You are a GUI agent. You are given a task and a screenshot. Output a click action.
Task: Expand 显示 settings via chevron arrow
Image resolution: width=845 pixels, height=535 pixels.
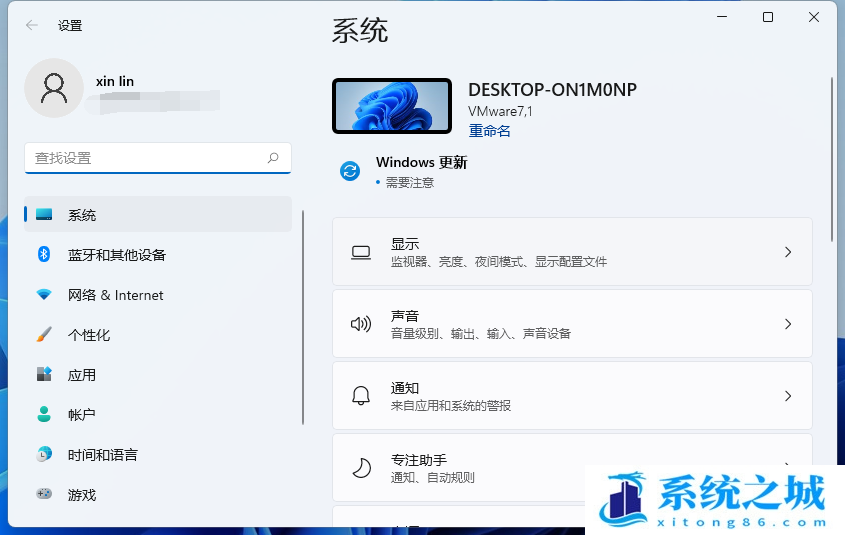788,252
